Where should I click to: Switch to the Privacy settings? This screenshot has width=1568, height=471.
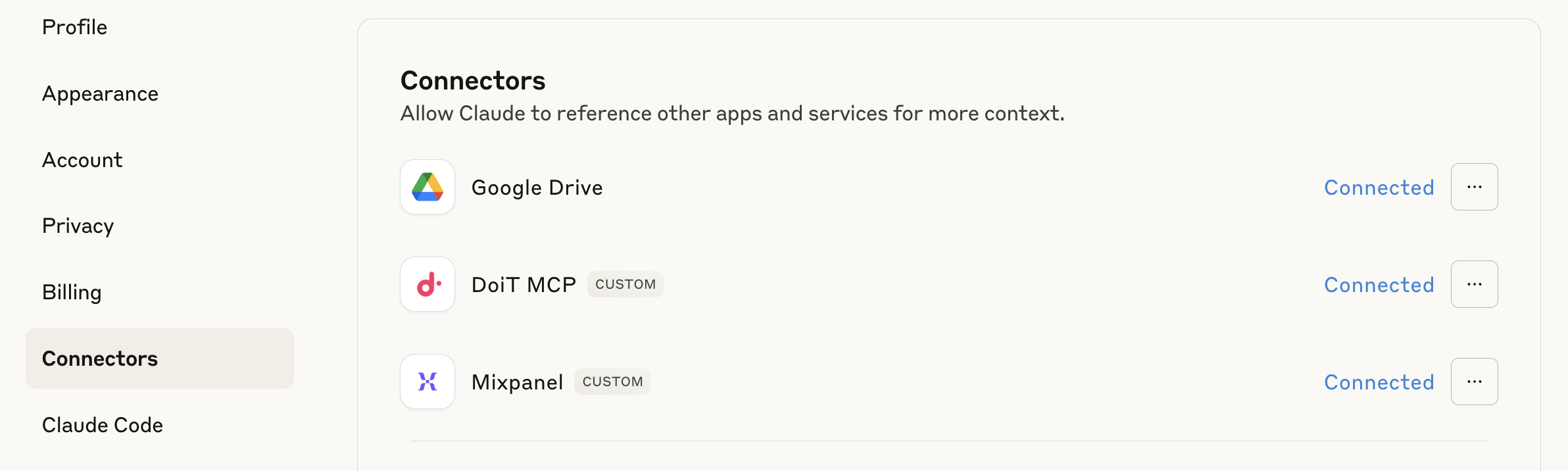click(78, 226)
